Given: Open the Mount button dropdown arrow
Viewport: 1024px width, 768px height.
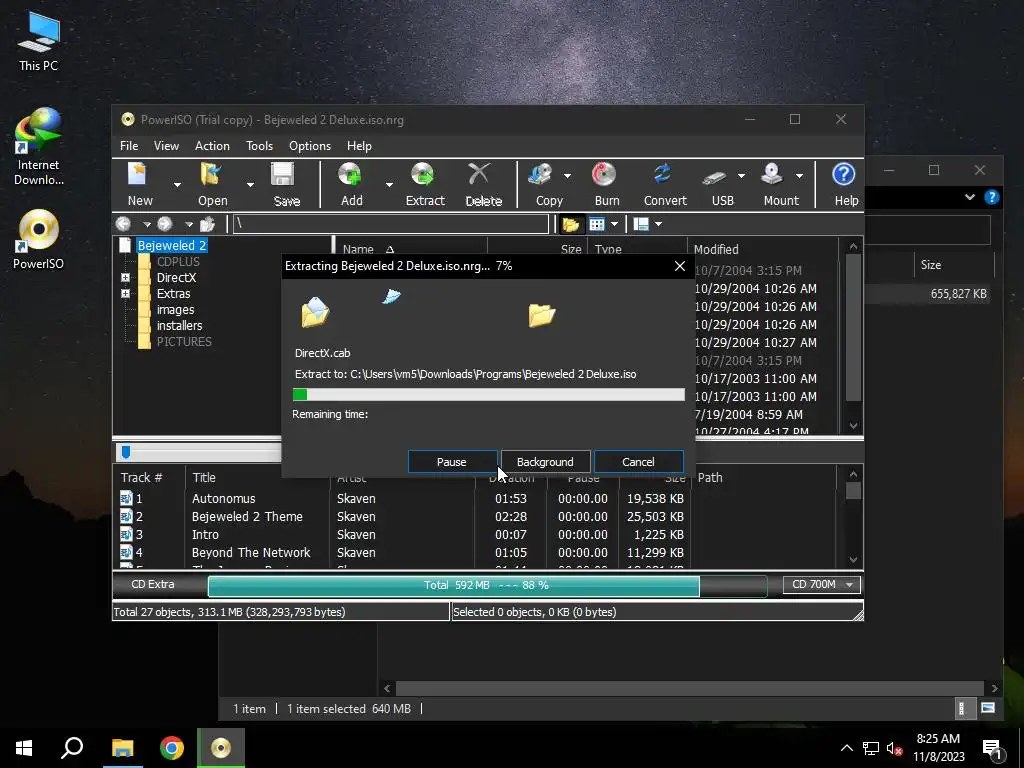Looking at the screenshot, I should (799, 176).
